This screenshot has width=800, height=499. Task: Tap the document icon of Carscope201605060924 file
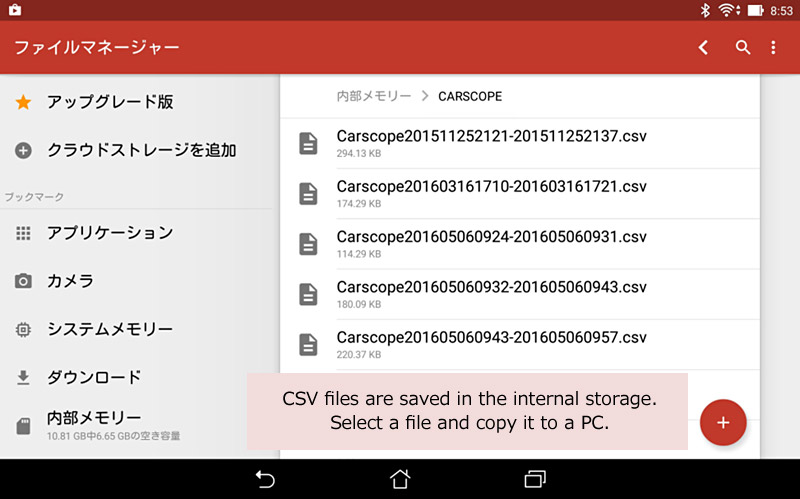[308, 244]
